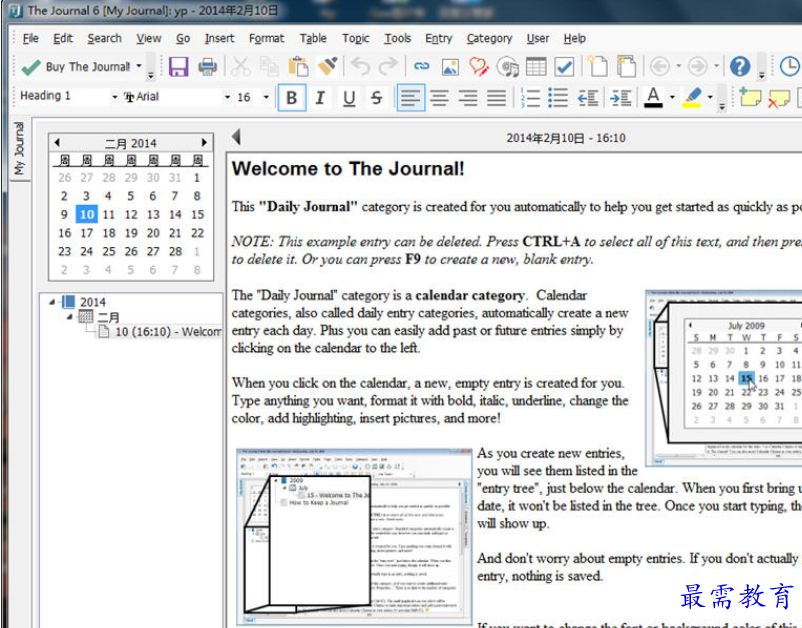Viewport: 802px width, 628px height.
Task: Apply the yellow highlight color
Action: [x=692, y=97]
